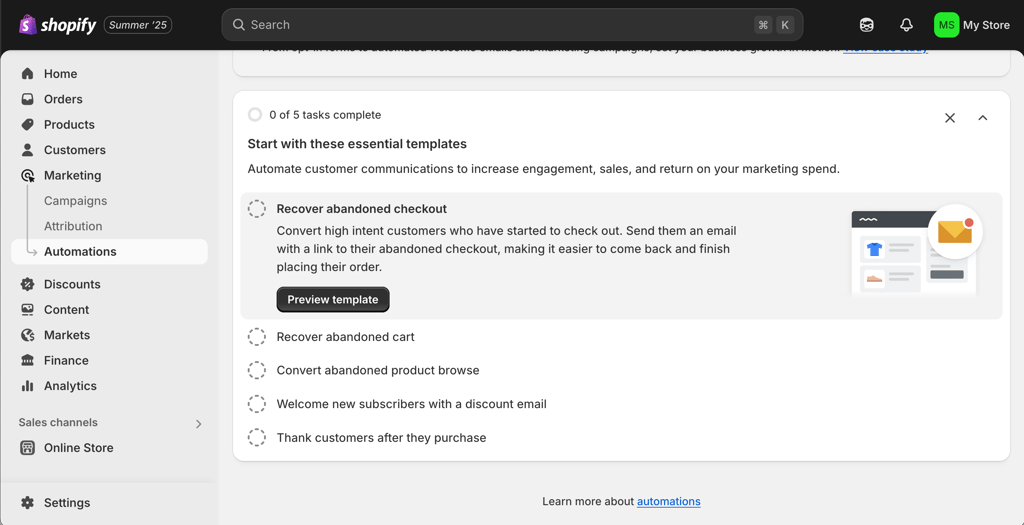Mark Recover abandoned checkout circle

point(257,209)
